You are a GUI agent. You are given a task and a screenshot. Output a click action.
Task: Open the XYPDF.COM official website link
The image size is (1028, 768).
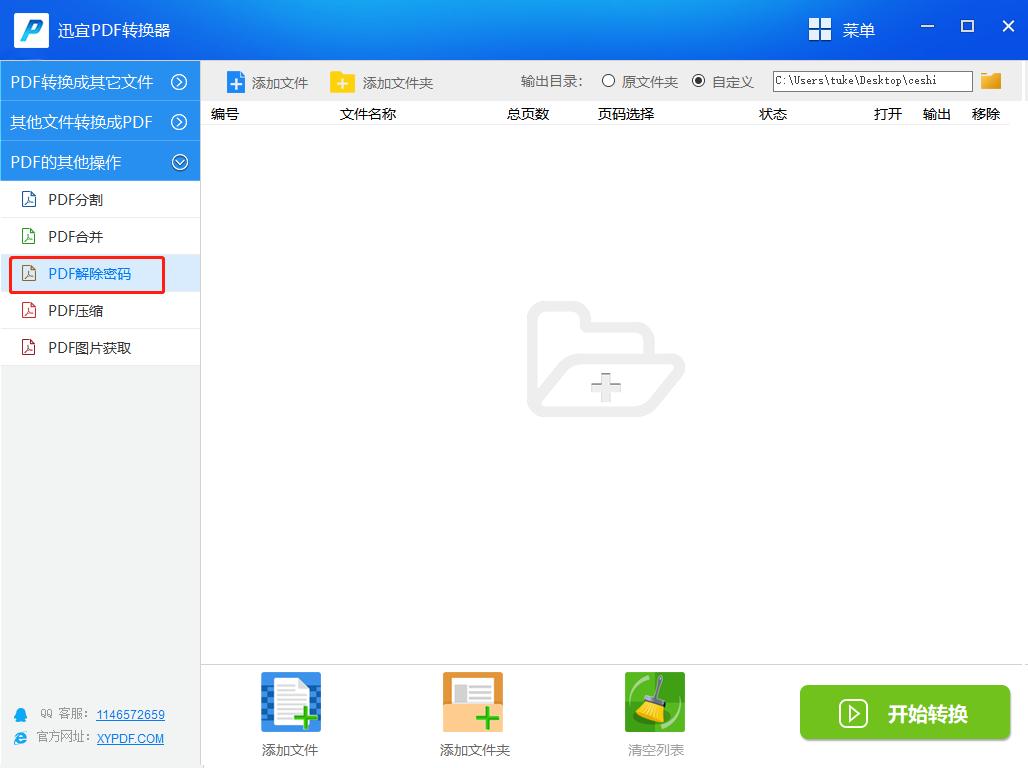(129, 739)
